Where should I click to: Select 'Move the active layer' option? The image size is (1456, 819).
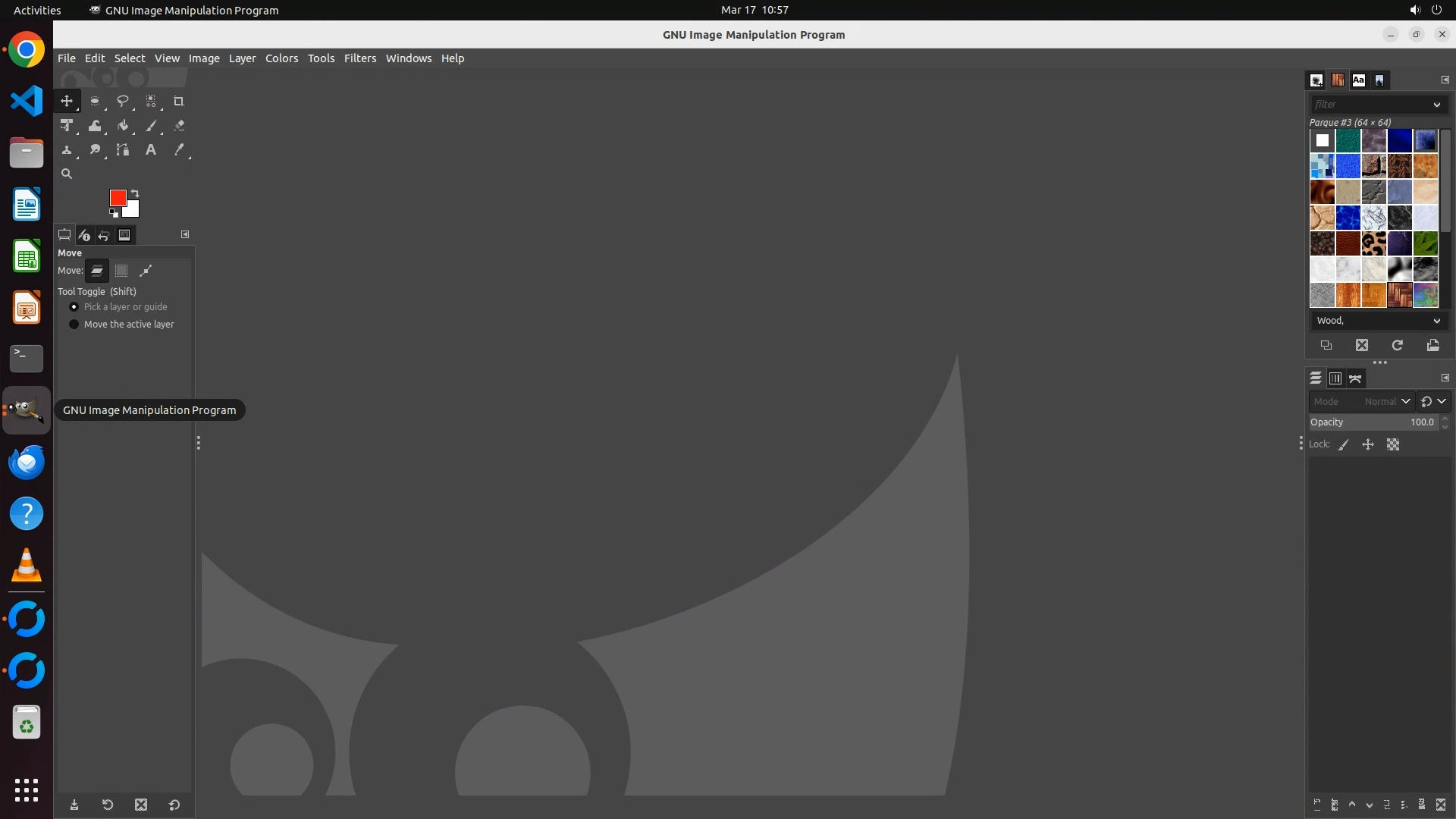[x=74, y=325]
